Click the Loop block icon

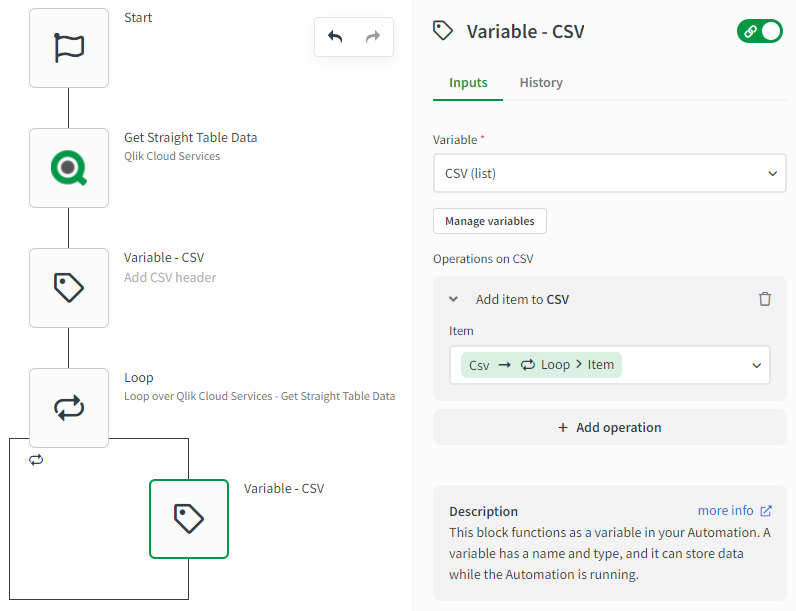(x=69, y=408)
